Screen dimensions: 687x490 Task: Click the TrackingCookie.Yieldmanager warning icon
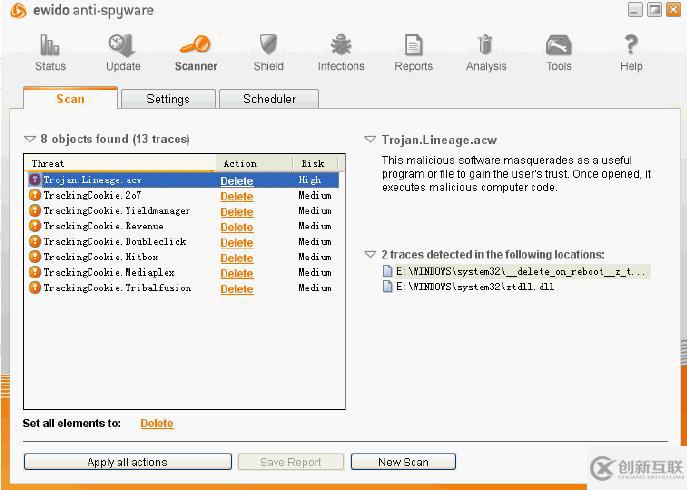click(x=35, y=210)
